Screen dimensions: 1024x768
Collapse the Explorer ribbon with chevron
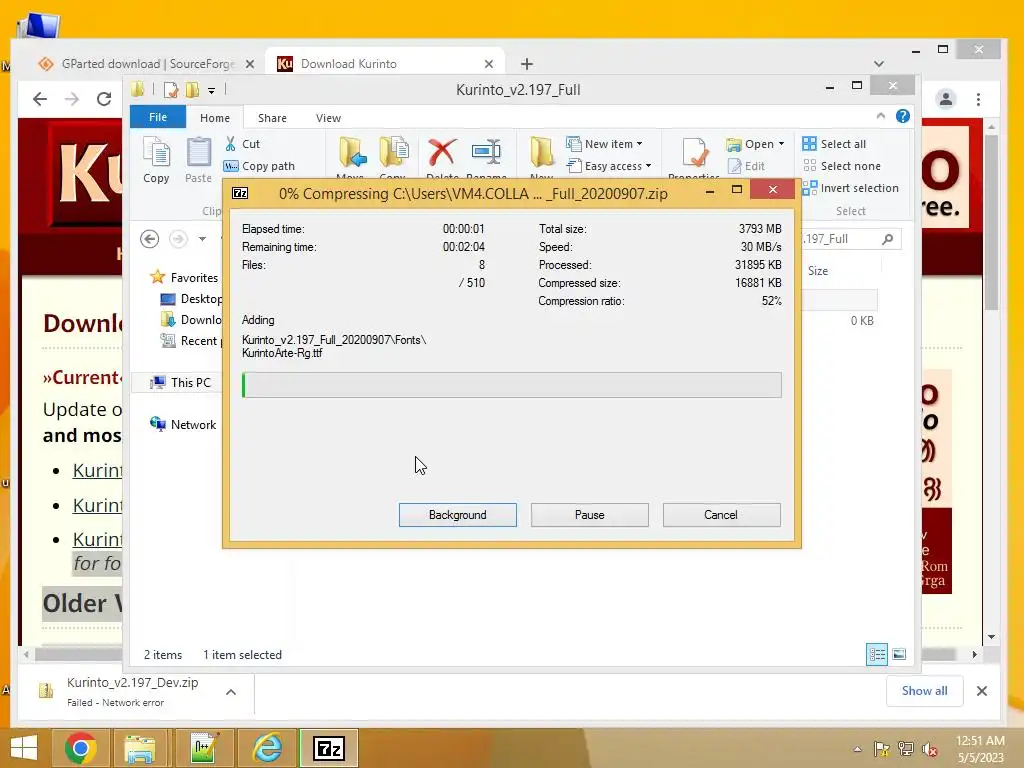pyautogui.click(x=880, y=116)
